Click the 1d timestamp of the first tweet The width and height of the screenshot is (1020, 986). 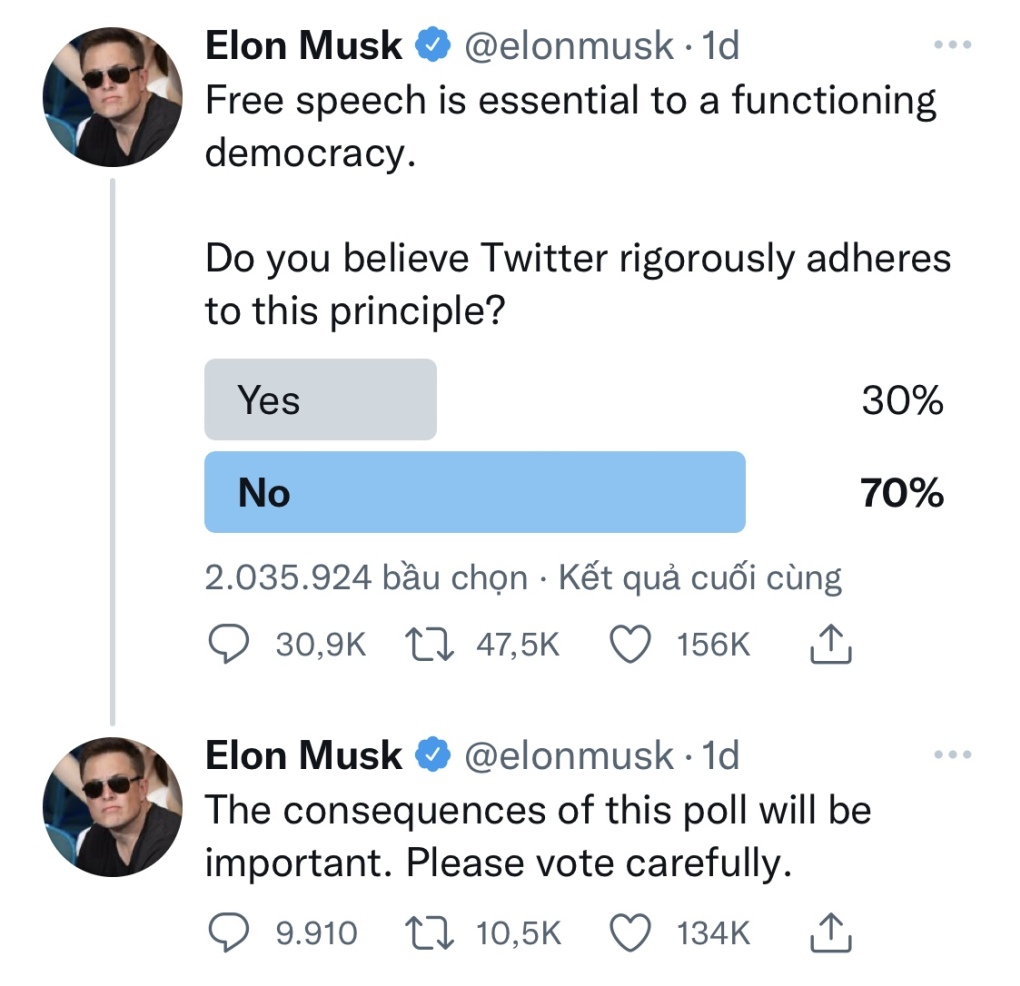coord(720,46)
